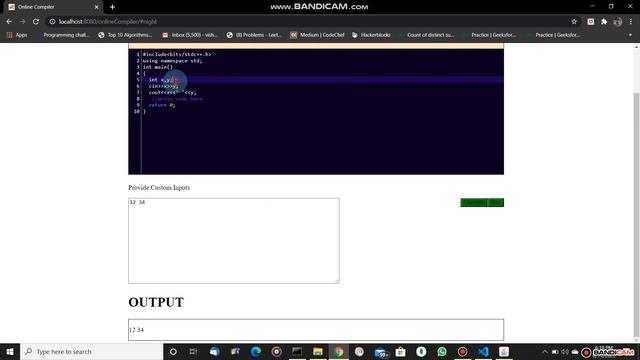Click the battery icon in tray

coord(555,352)
